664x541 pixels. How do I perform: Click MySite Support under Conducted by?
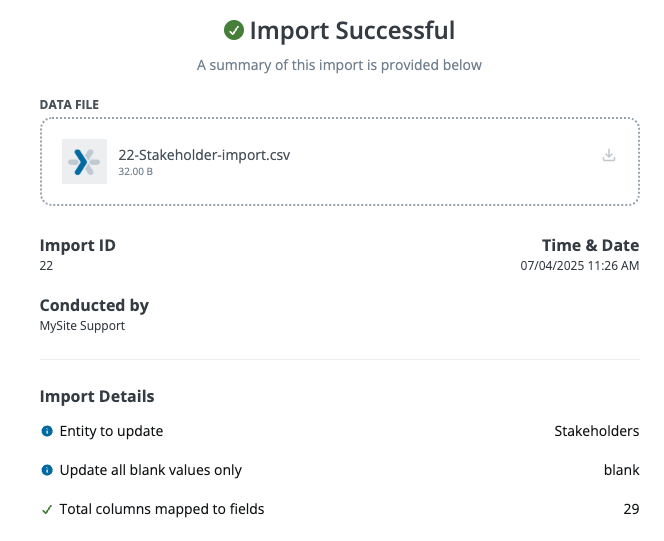point(82,326)
